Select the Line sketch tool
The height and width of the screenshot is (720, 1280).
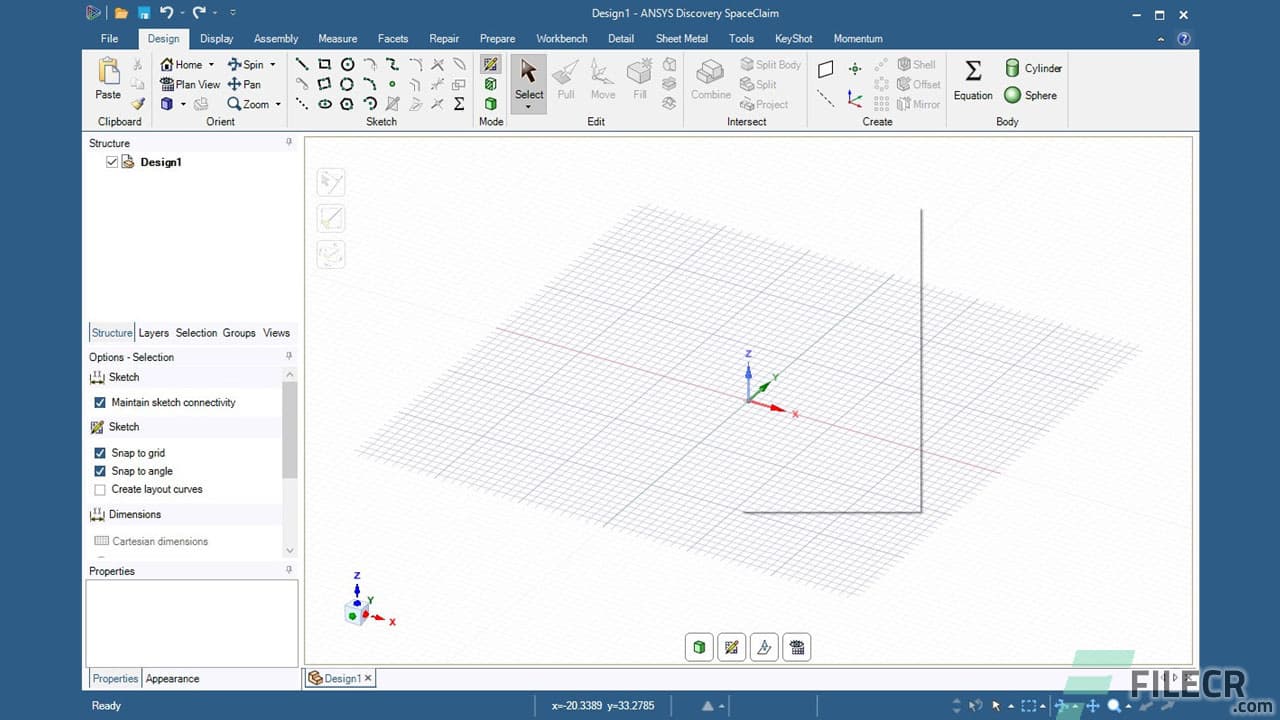coord(301,63)
